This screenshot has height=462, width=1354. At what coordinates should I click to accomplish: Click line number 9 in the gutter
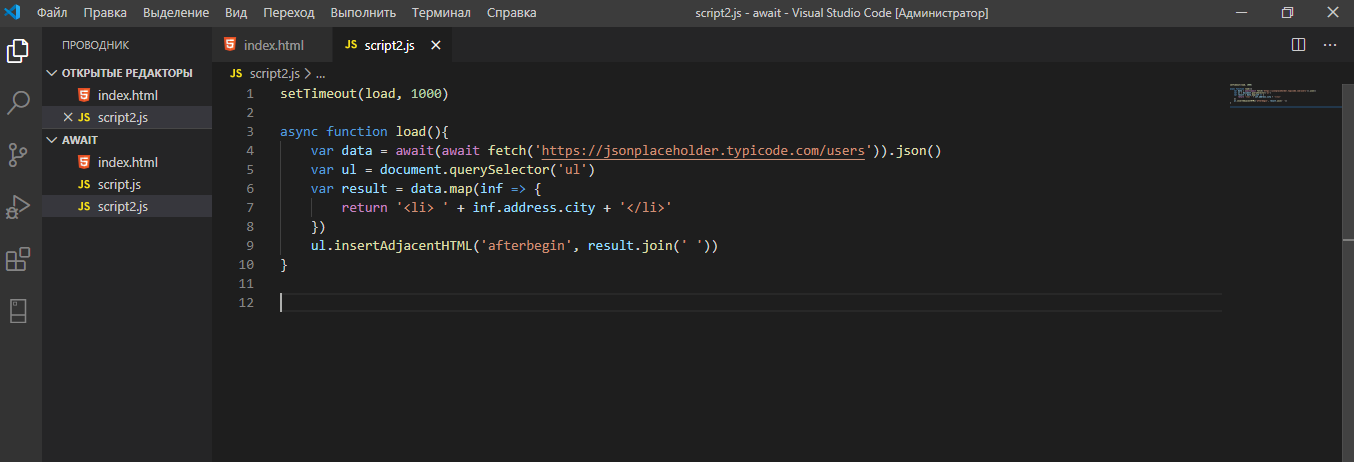pyautogui.click(x=249, y=246)
